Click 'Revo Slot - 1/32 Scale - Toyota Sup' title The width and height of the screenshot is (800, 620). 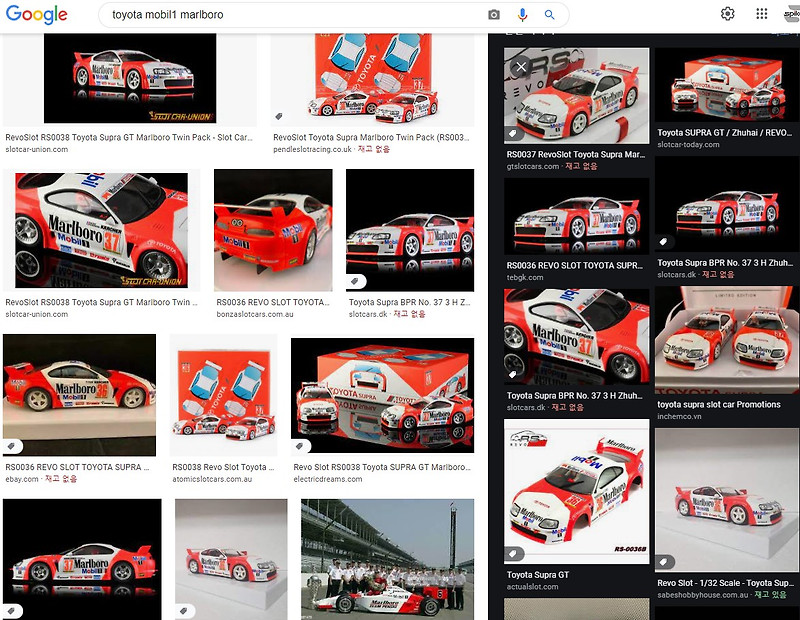[726, 583]
